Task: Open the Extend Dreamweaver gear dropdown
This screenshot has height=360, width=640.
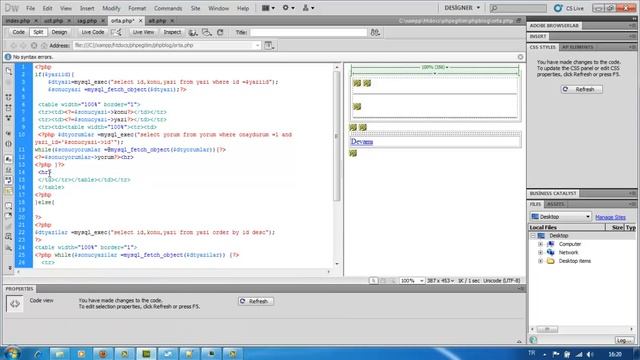Action: click(x=288, y=8)
